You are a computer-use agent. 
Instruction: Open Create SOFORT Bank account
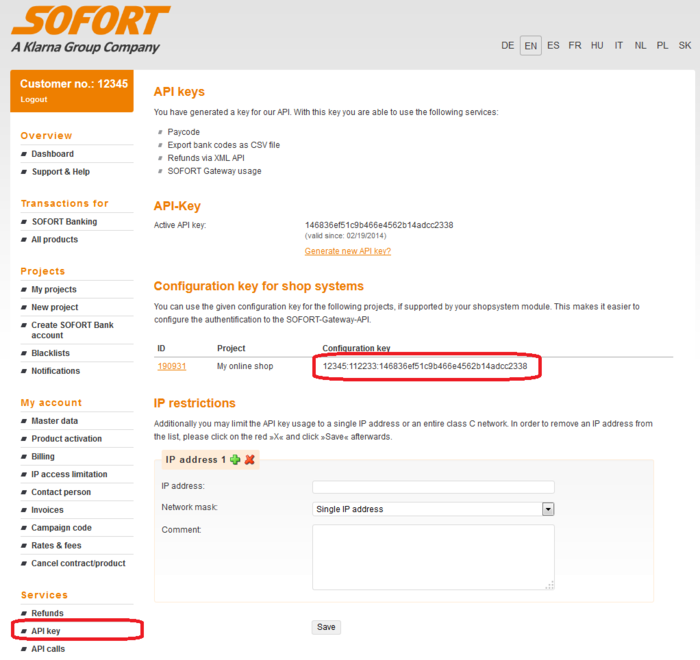pyautogui.click(x=72, y=330)
